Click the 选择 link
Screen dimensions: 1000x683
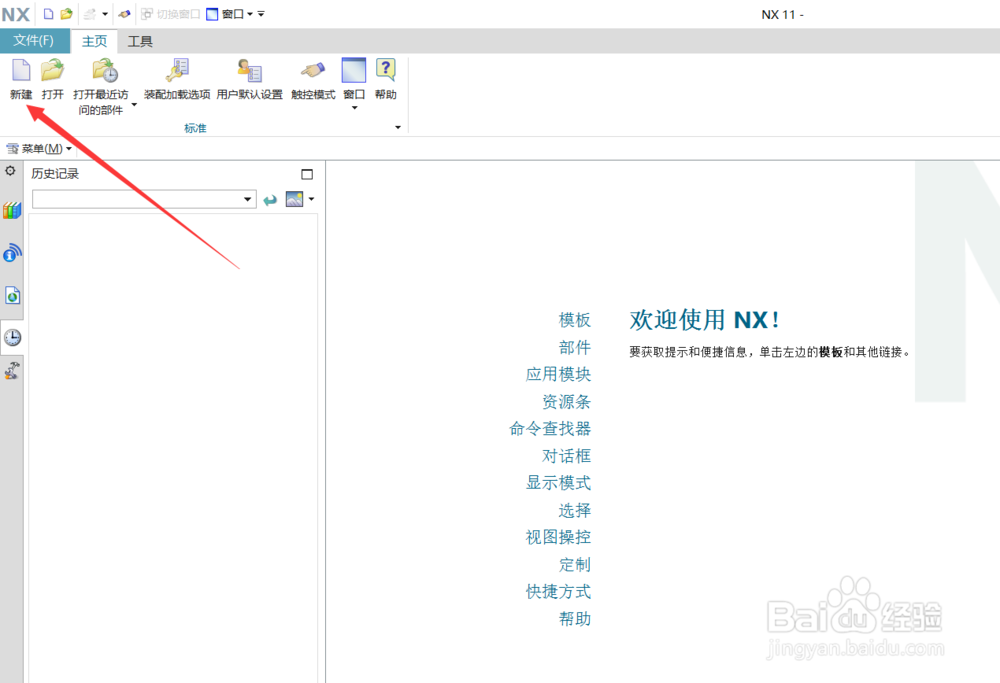click(x=575, y=510)
